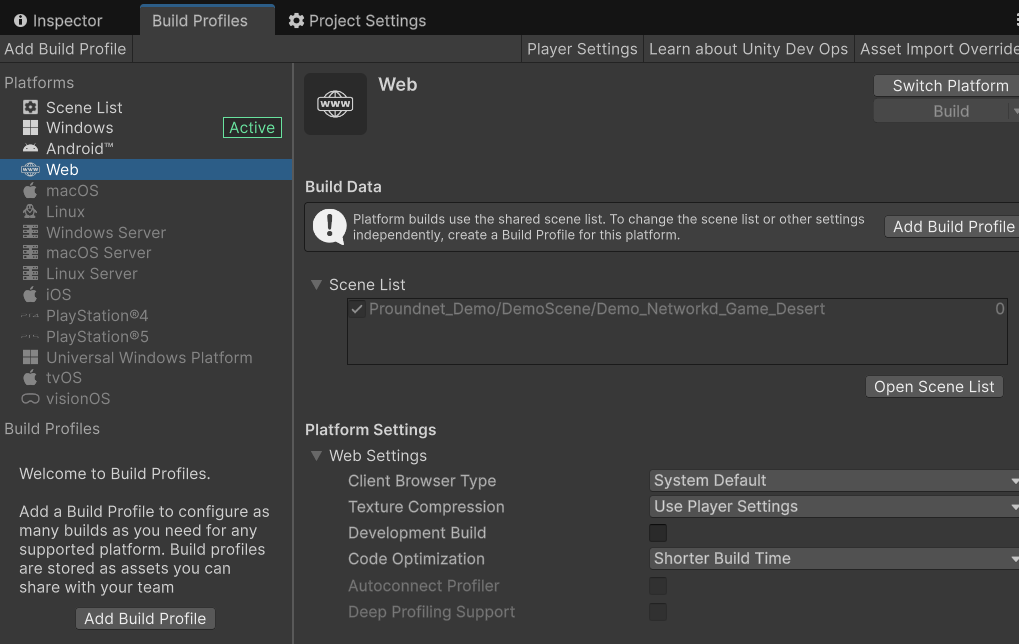The height and width of the screenshot is (644, 1019).
Task: Open the Texture Compression dropdown
Action: [834, 507]
